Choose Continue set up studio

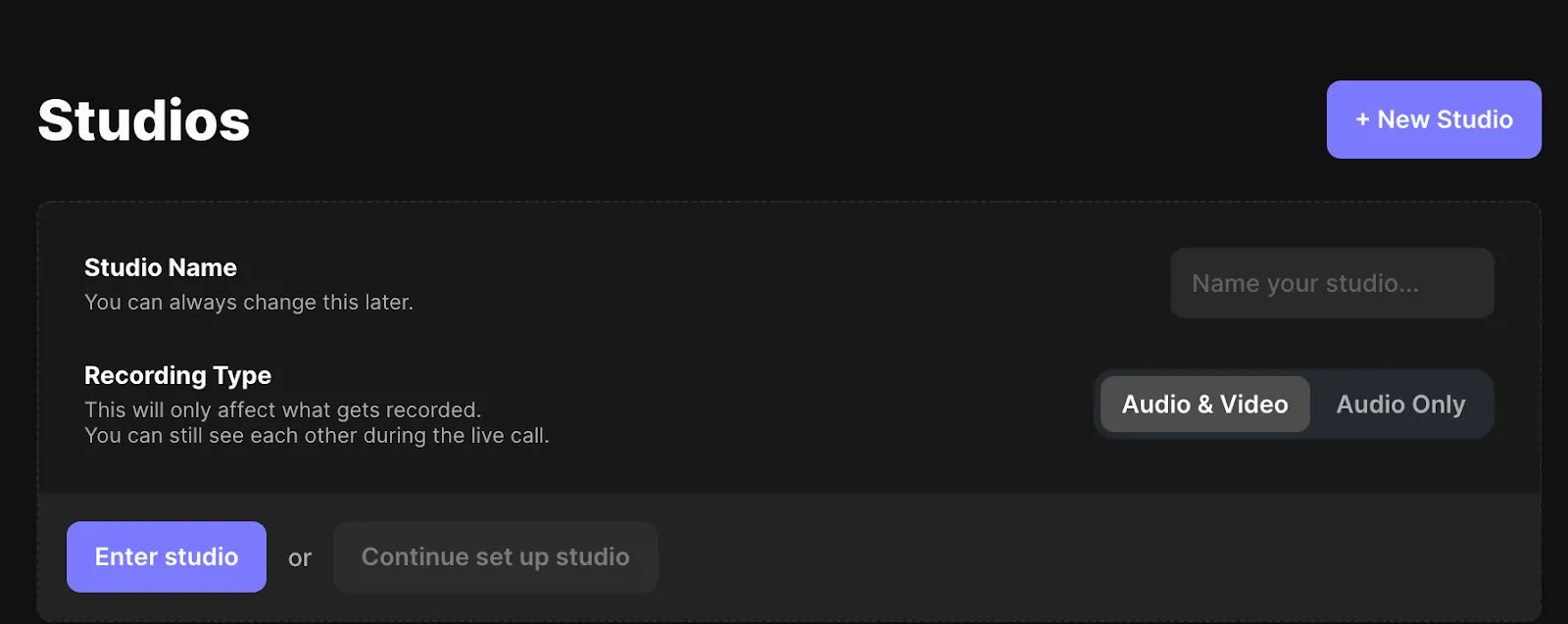[x=495, y=556]
